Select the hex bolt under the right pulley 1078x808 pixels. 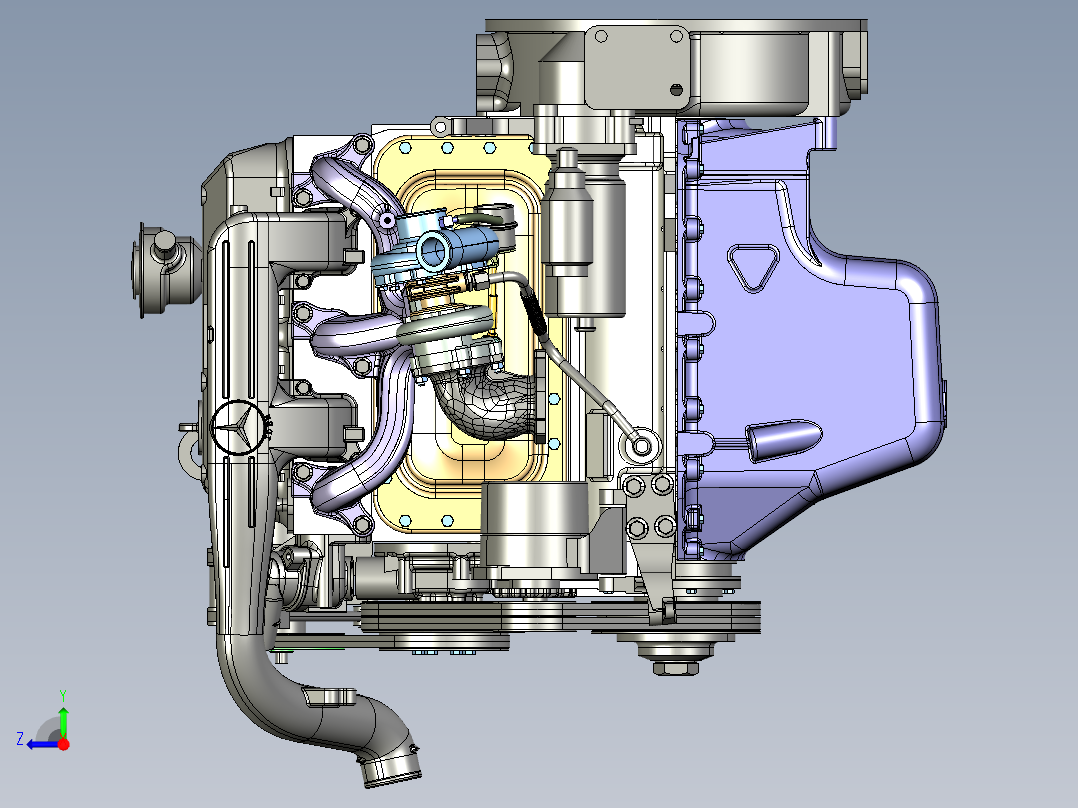pyautogui.click(x=676, y=668)
